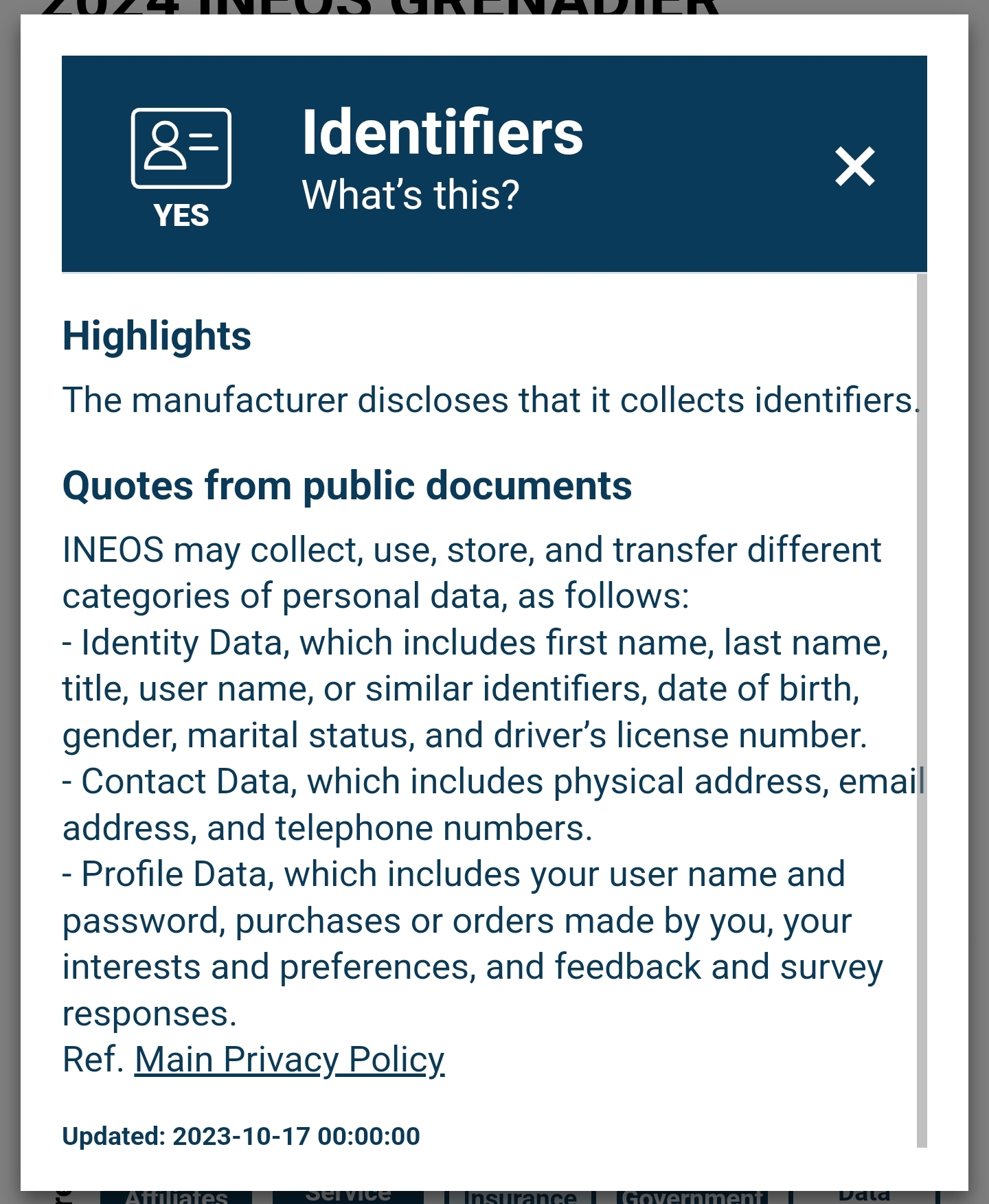Select the Service tab behind the popup
This screenshot has width=989, height=1204.
[348, 1196]
